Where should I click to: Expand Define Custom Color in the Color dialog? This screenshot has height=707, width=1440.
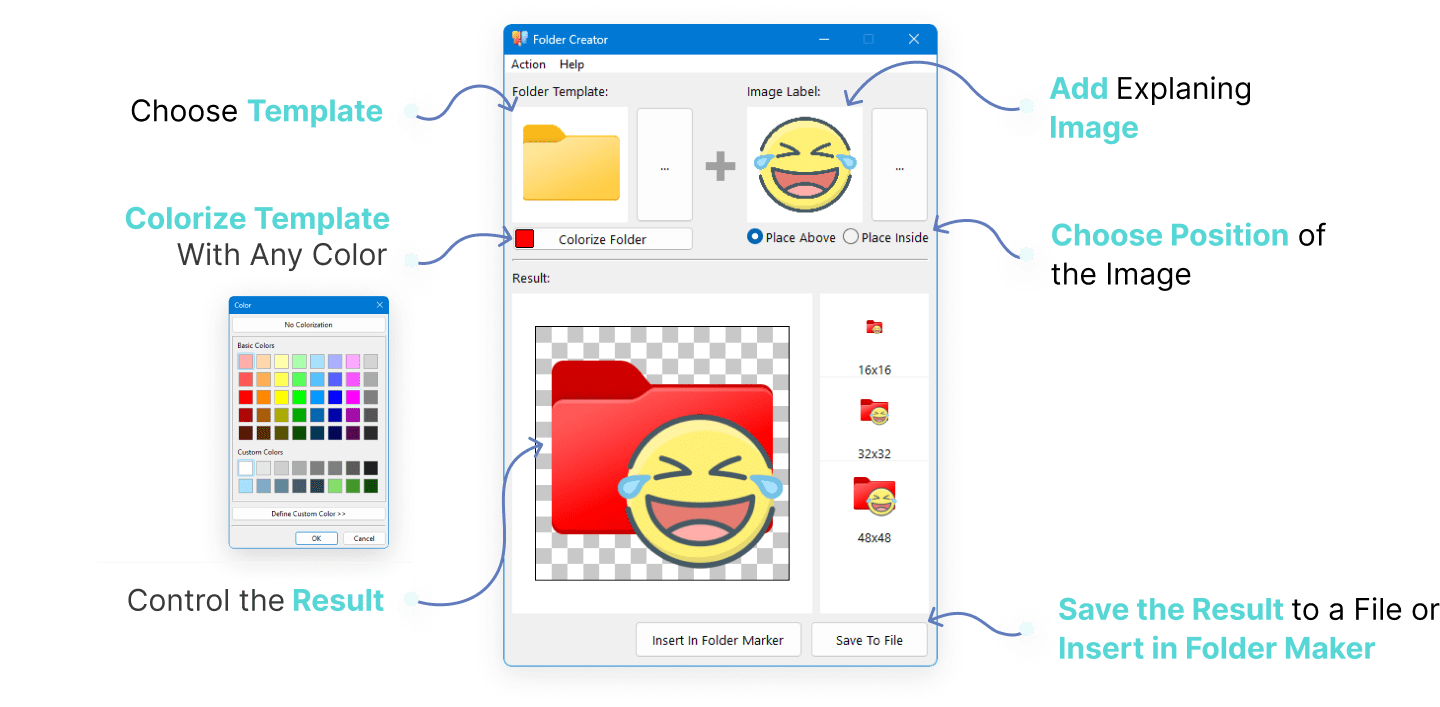[x=308, y=514]
